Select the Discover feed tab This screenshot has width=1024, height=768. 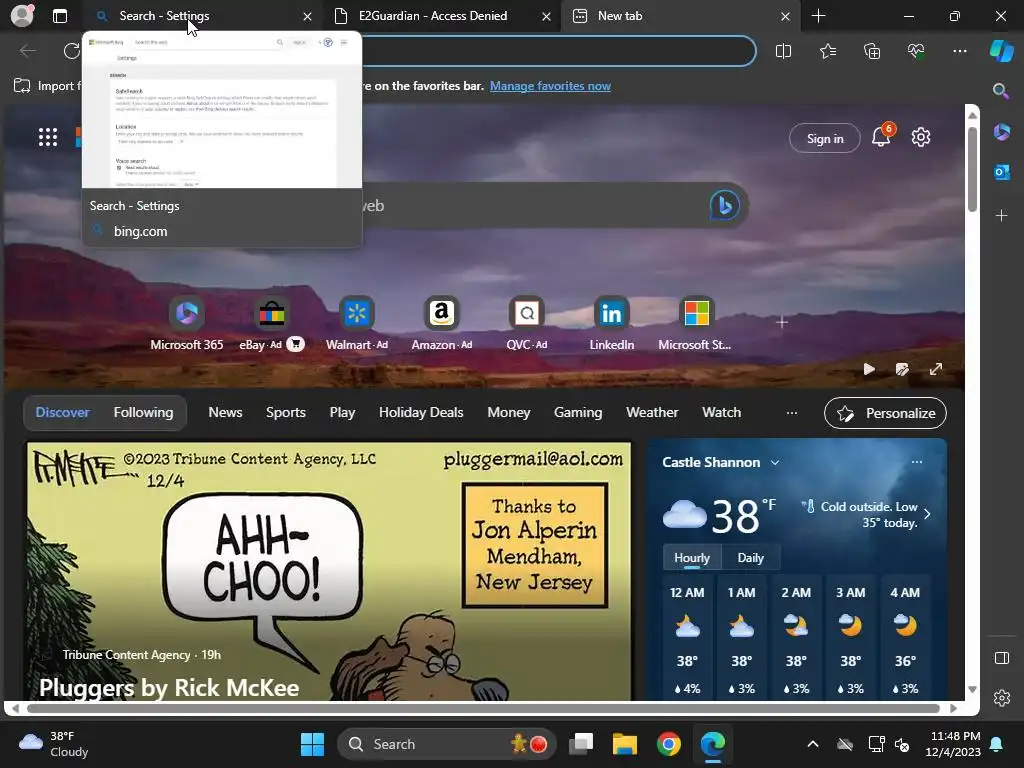63,412
